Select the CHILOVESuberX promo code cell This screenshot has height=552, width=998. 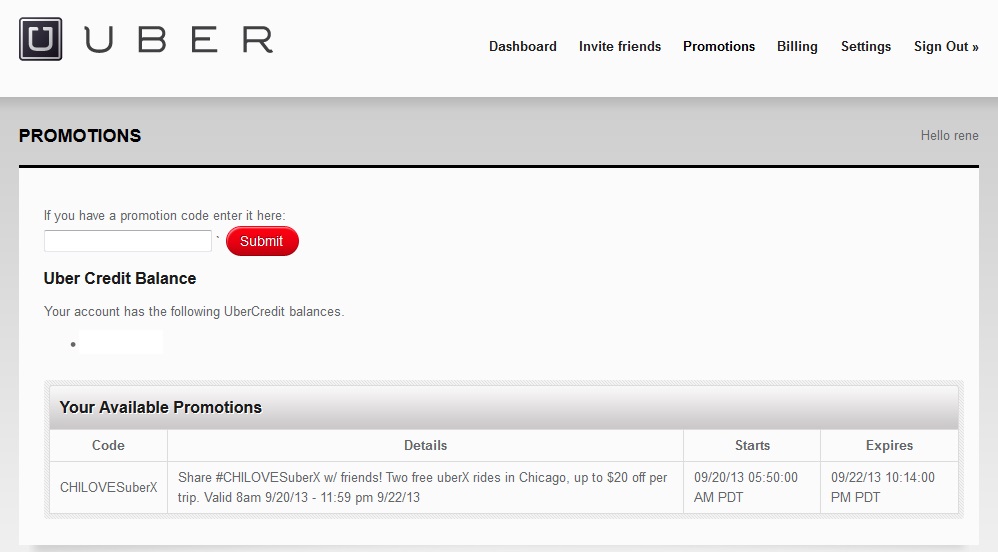(x=108, y=487)
